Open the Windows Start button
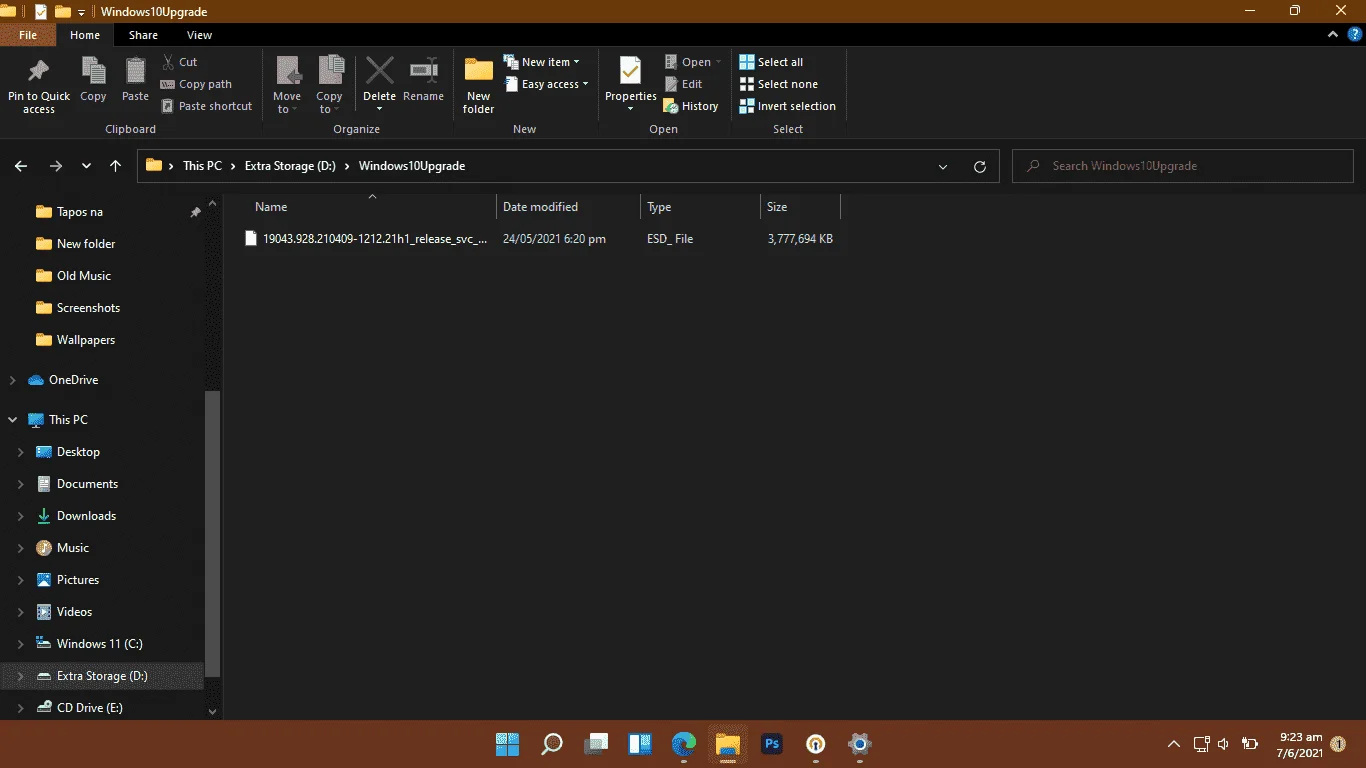Screen dimensions: 1366x768 coord(507,744)
